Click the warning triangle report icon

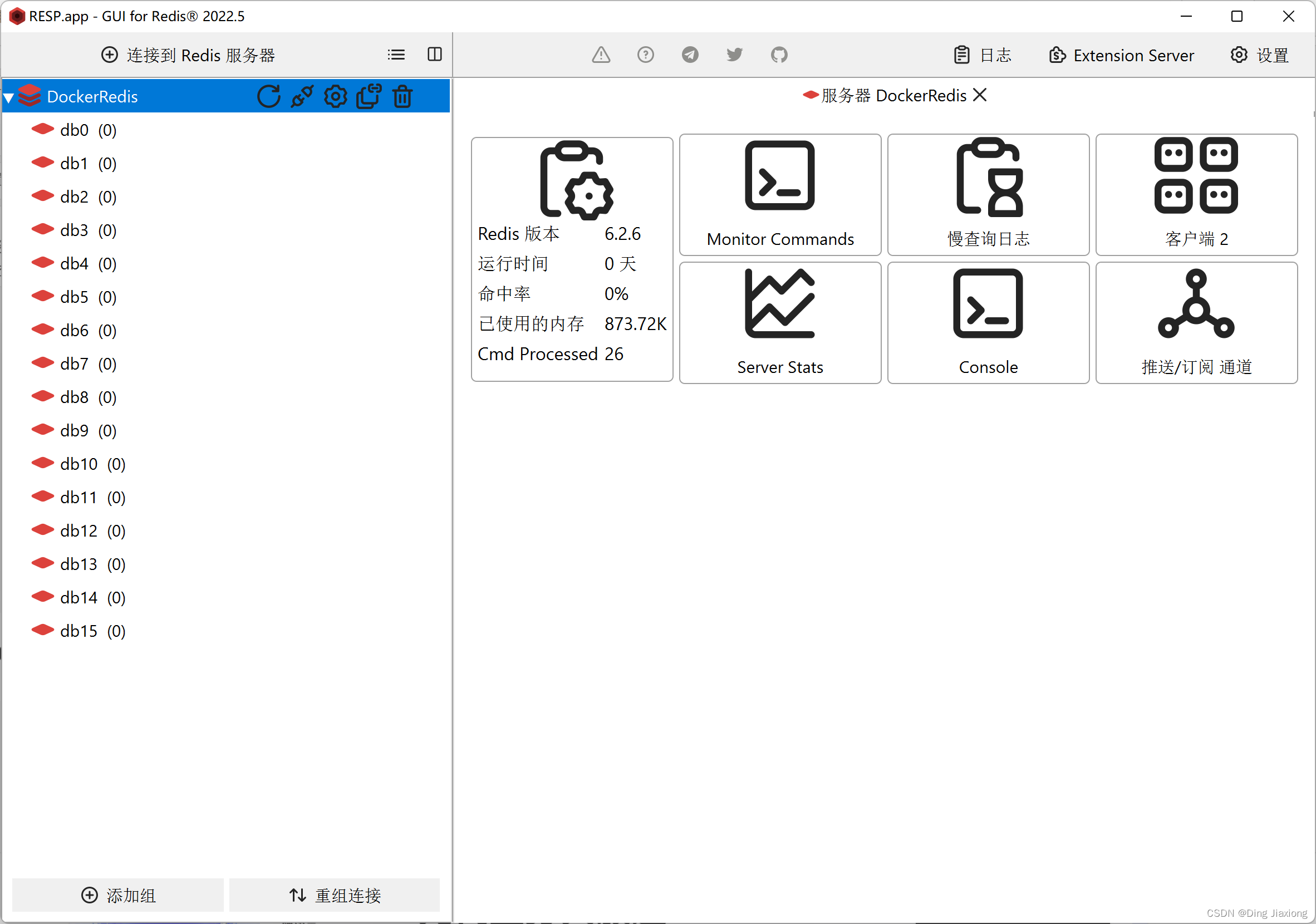(601, 55)
